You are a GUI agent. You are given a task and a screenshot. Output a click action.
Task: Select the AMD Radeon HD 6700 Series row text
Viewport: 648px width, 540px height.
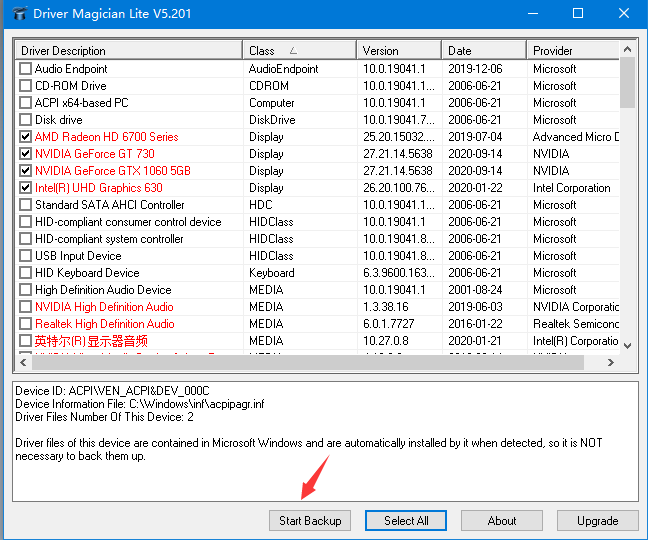click(107, 137)
